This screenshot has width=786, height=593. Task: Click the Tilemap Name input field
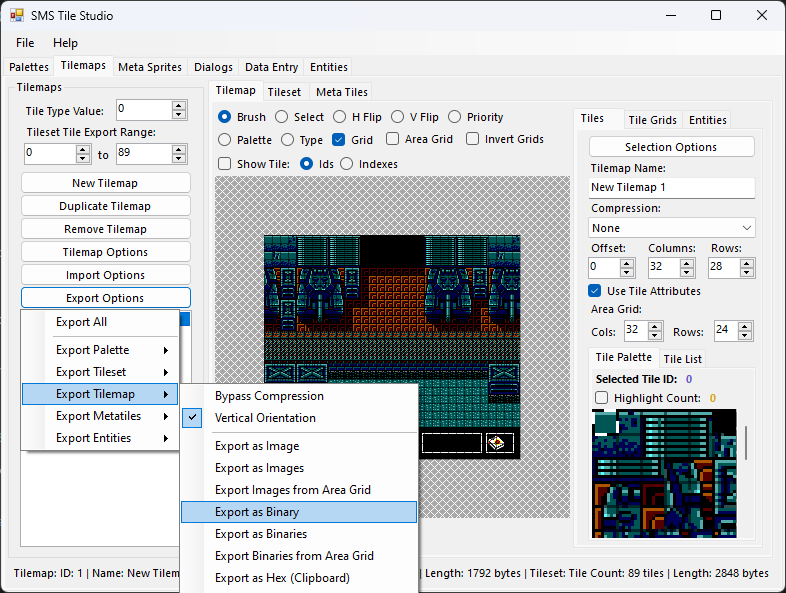[672, 187]
